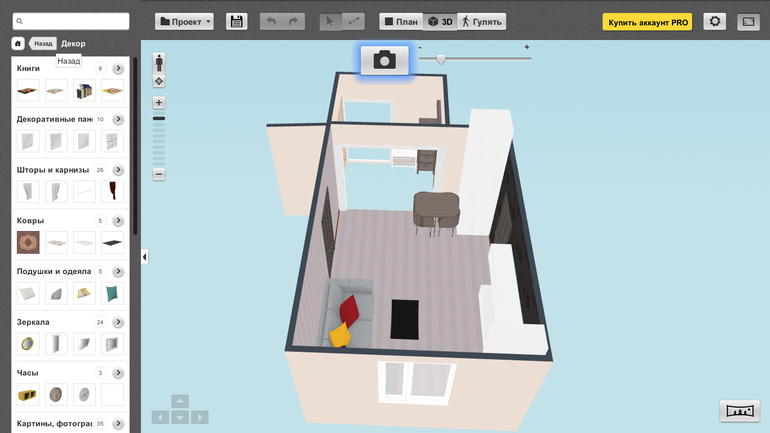Click Купить аккаунт PRO button
This screenshot has width=770, height=433.
point(648,21)
